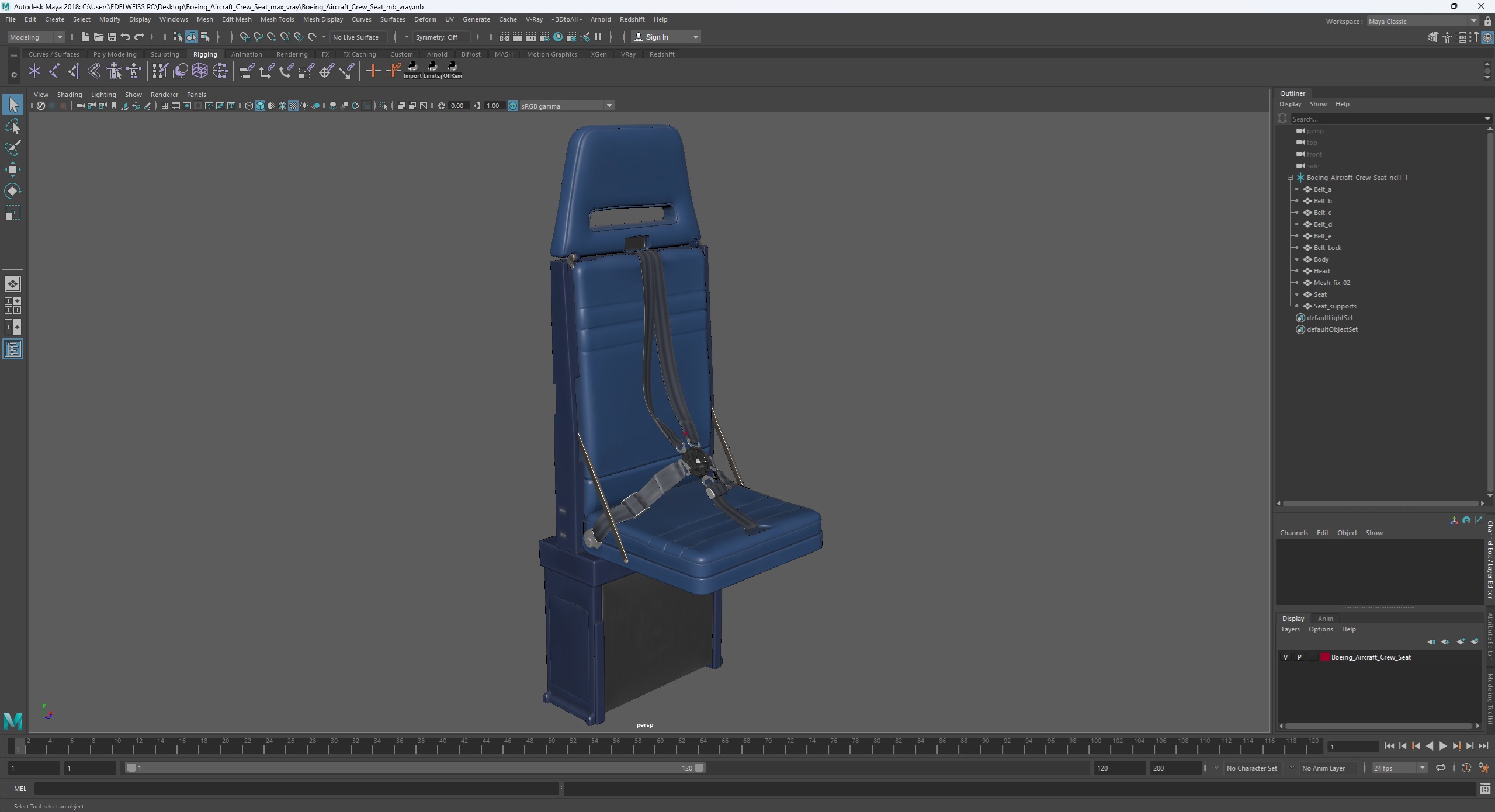
Task: Click go to start of playback range
Action: (x=1389, y=746)
